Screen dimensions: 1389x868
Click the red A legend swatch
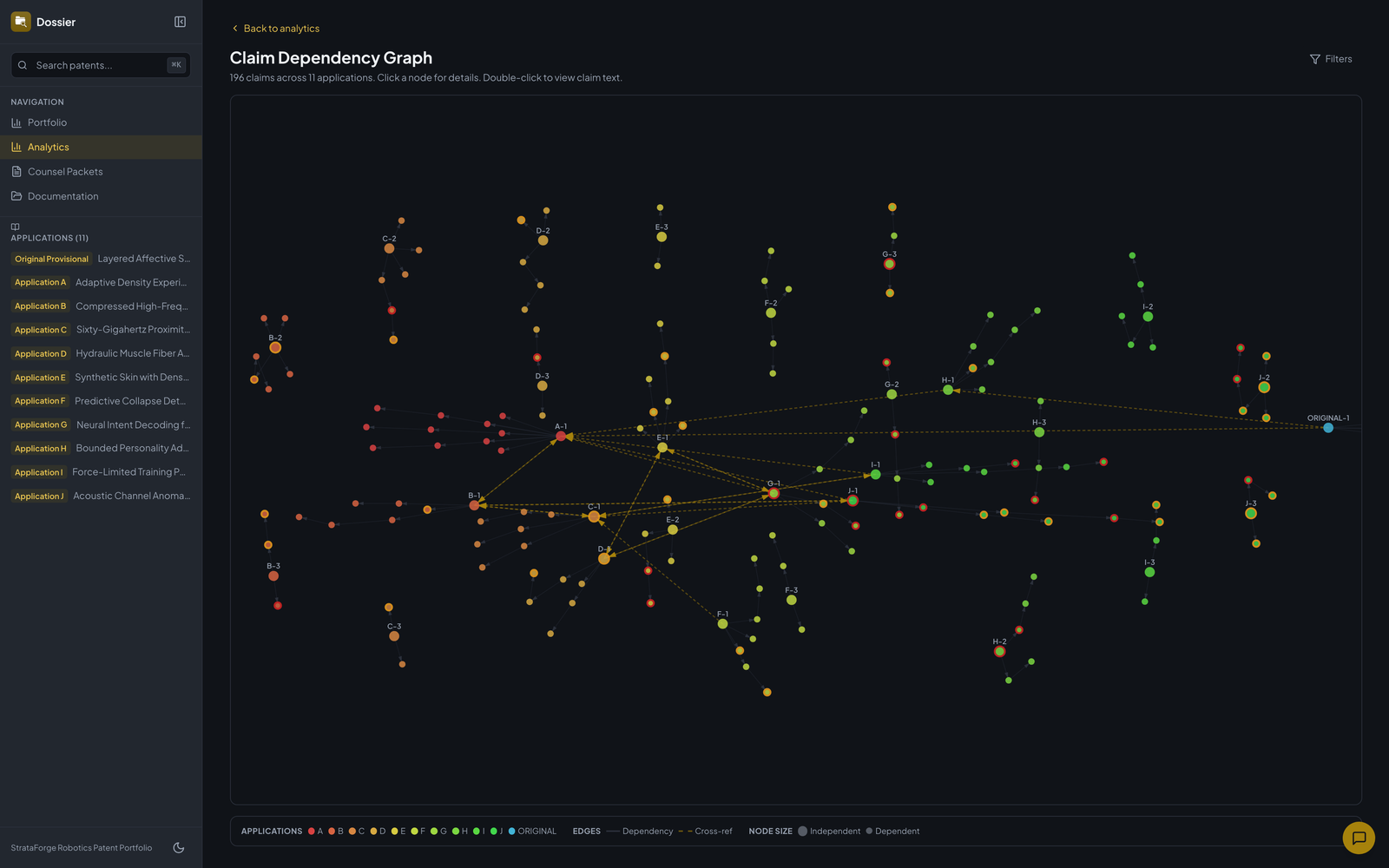[312, 832]
